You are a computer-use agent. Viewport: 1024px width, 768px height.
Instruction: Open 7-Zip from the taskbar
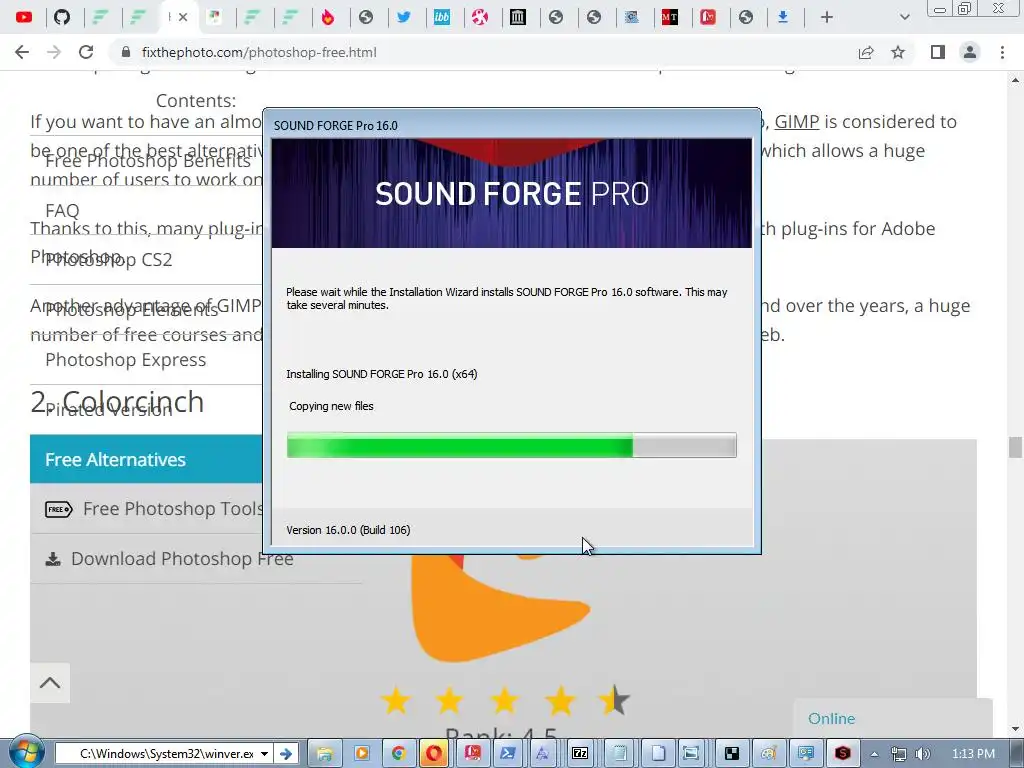[x=580, y=754]
